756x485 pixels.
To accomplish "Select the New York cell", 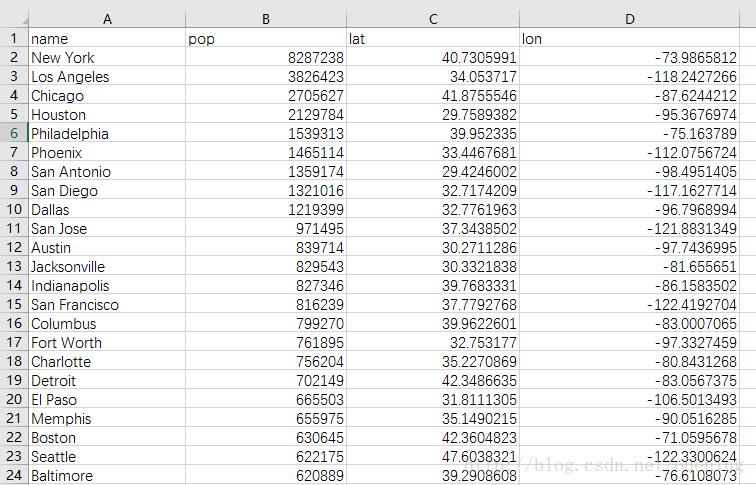I will click(107, 57).
